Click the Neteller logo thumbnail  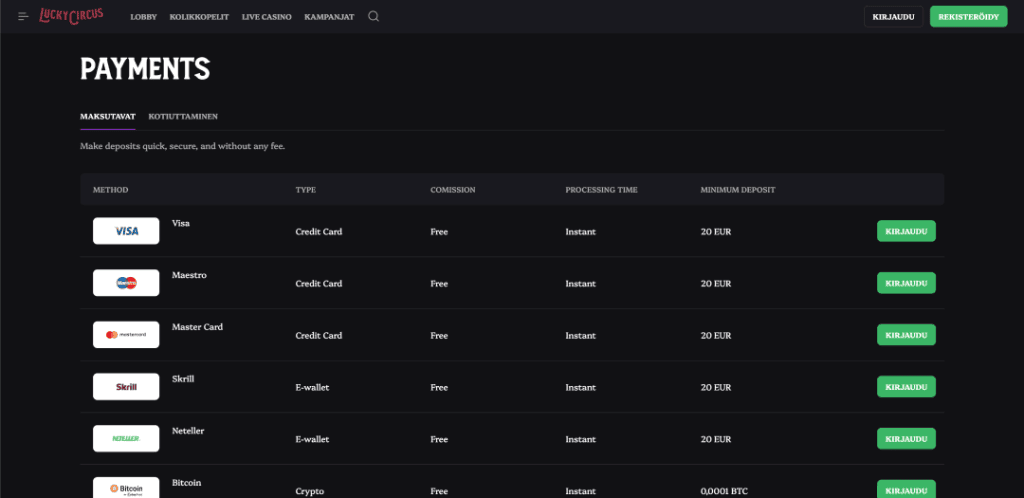click(126, 439)
